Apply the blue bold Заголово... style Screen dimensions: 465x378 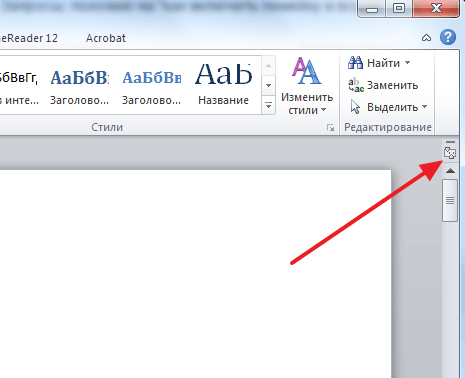click(79, 85)
